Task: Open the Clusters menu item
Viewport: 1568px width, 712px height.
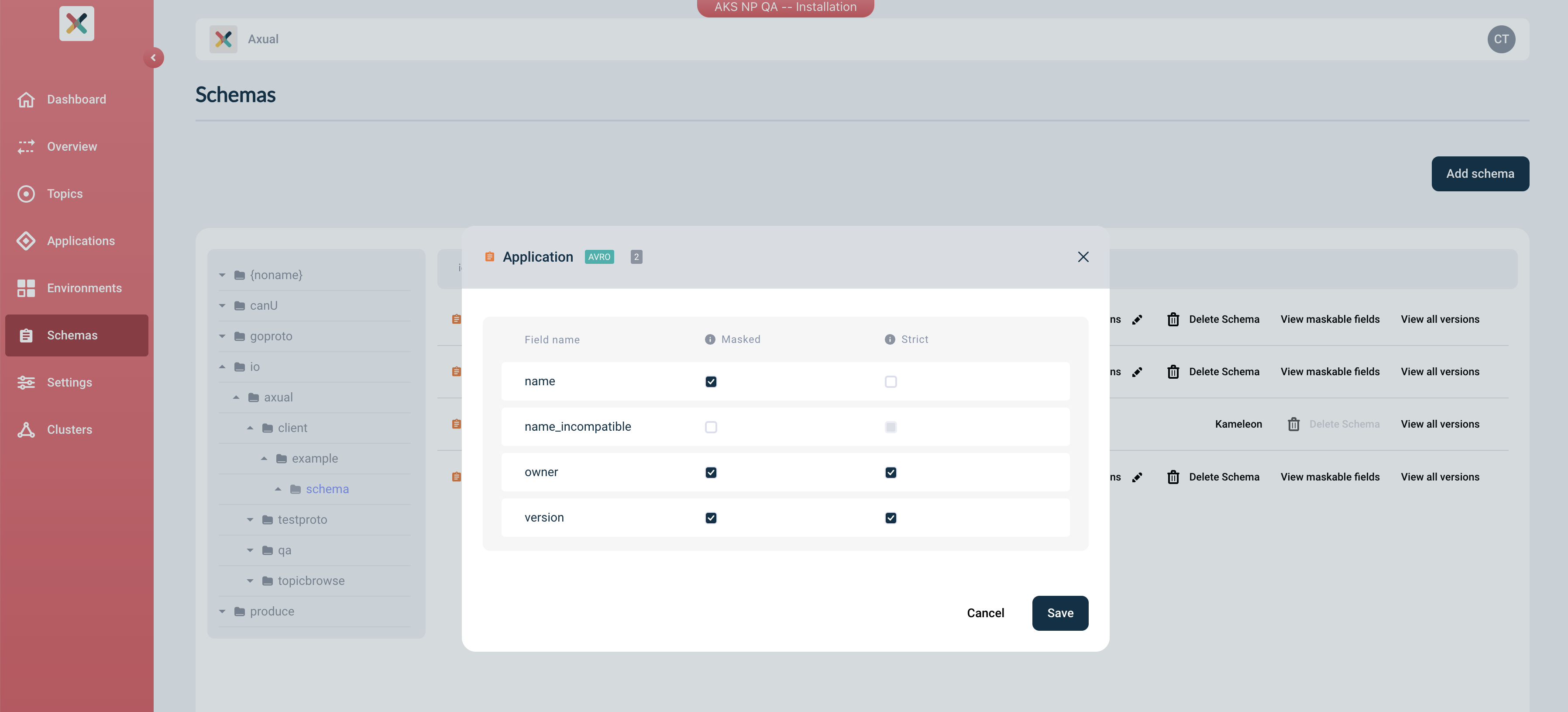Action: 77,429
